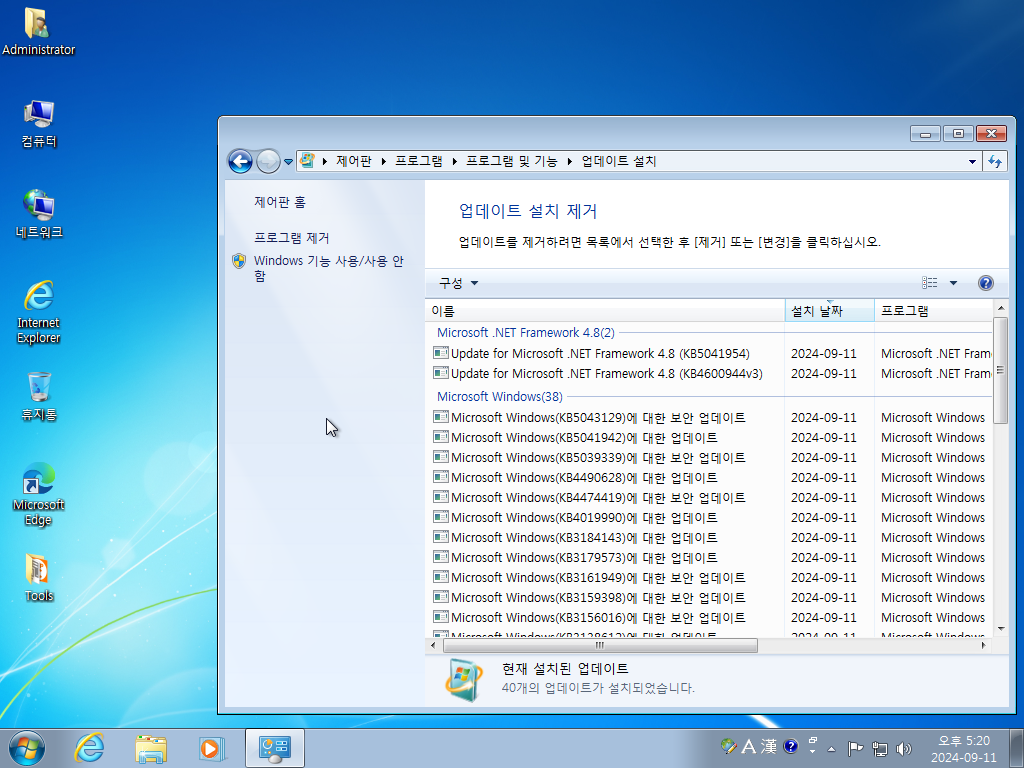Image resolution: width=1024 pixels, height=768 pixels.
Task: Select 컴퓨터 desktop icon
Action: [39, 124]
